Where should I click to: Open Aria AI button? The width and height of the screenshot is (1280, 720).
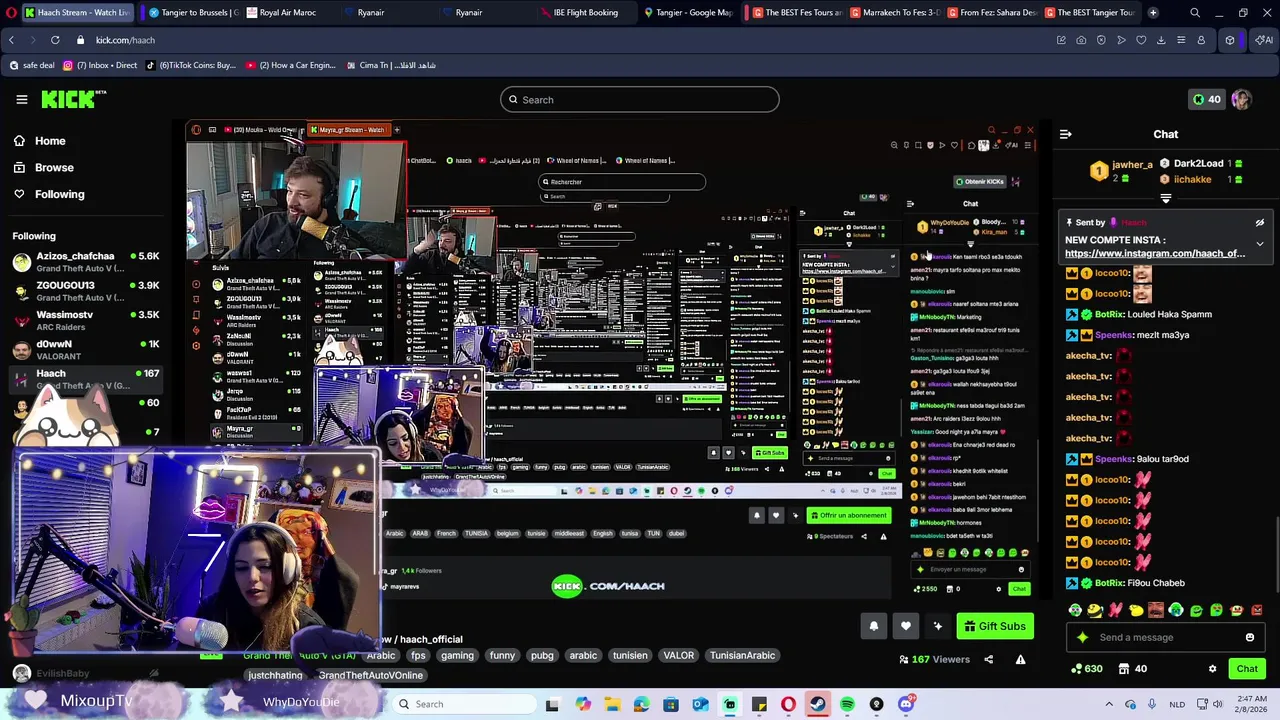click(x=1263, y=40)
